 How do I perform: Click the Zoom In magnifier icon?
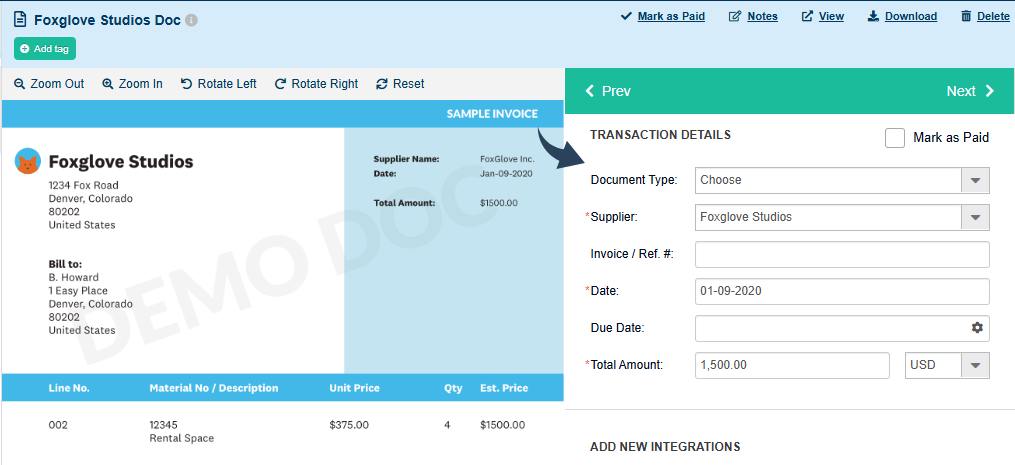[x=108, y=84]
